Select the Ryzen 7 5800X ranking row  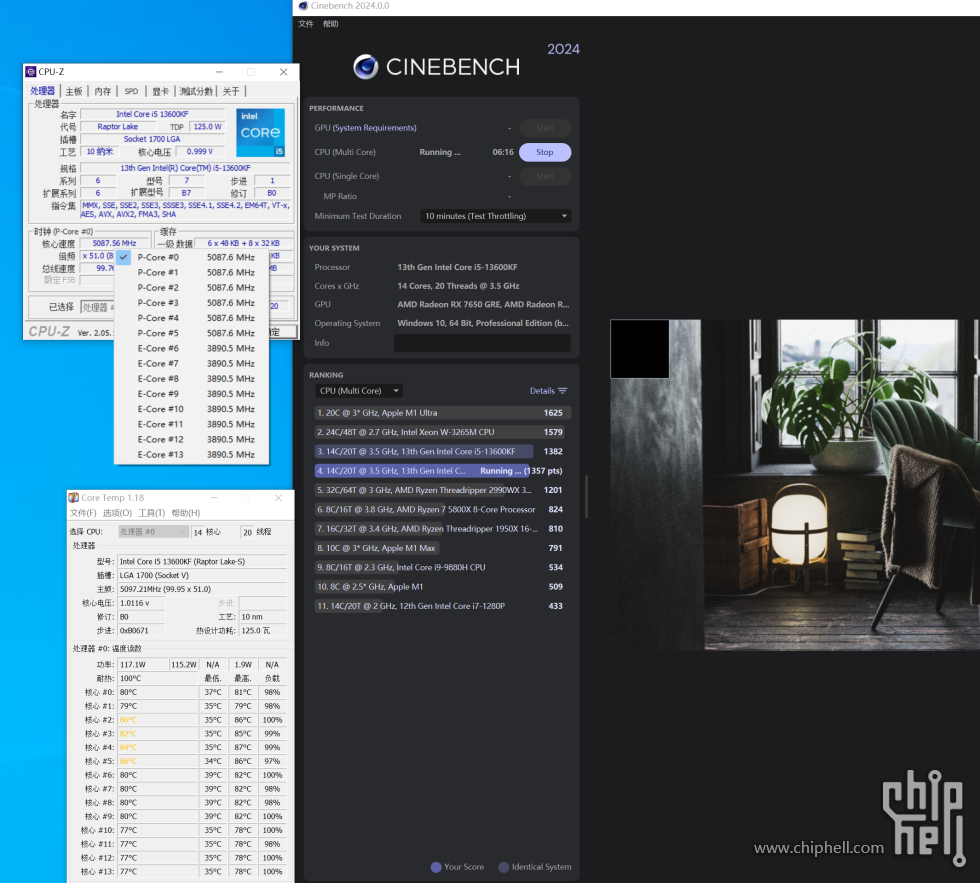tap(442, 509)
